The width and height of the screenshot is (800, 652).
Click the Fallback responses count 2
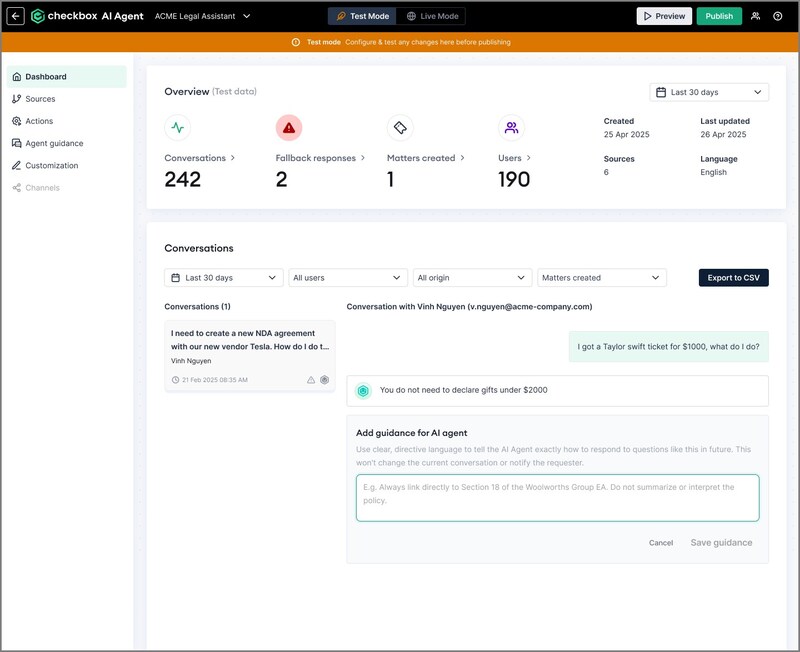(282, 180)
